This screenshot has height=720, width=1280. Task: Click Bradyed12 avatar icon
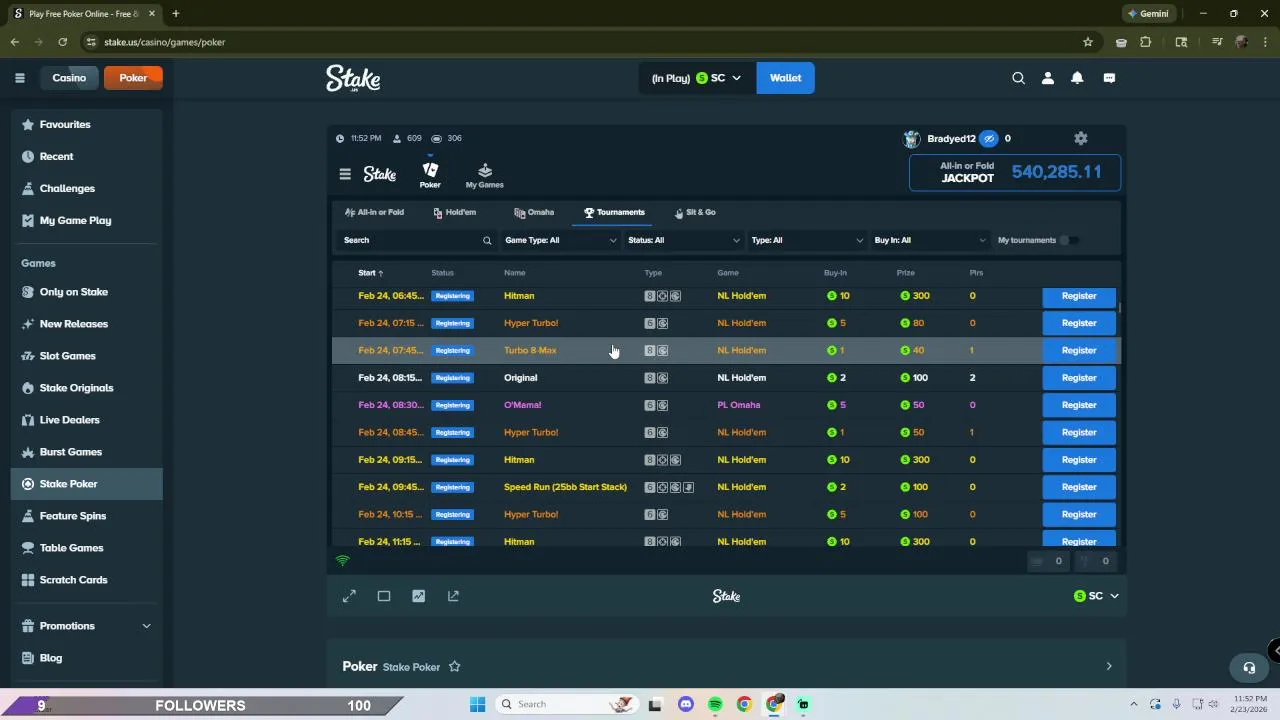click(x=911, y=139)
